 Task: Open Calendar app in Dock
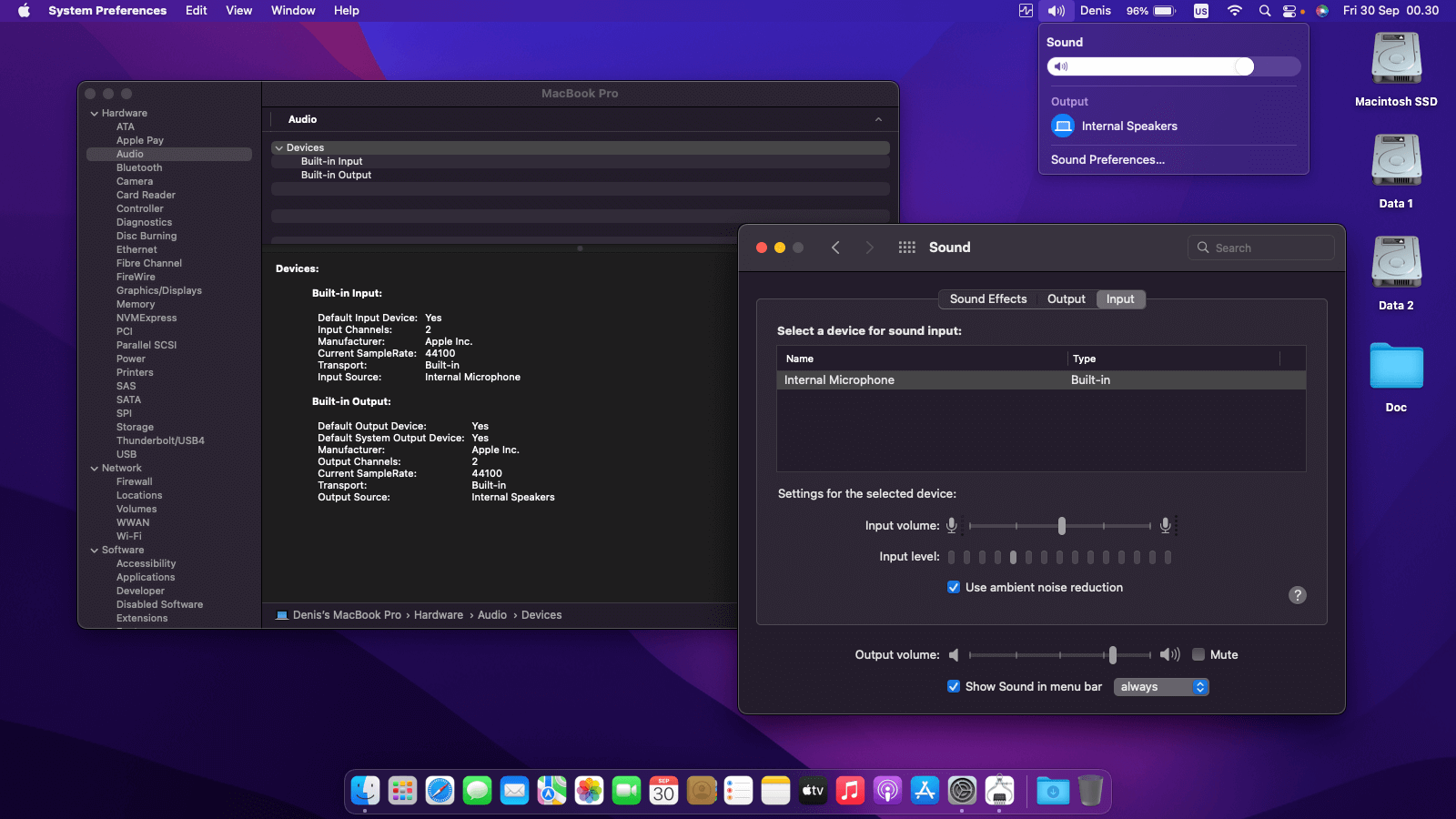click(664, 791)
